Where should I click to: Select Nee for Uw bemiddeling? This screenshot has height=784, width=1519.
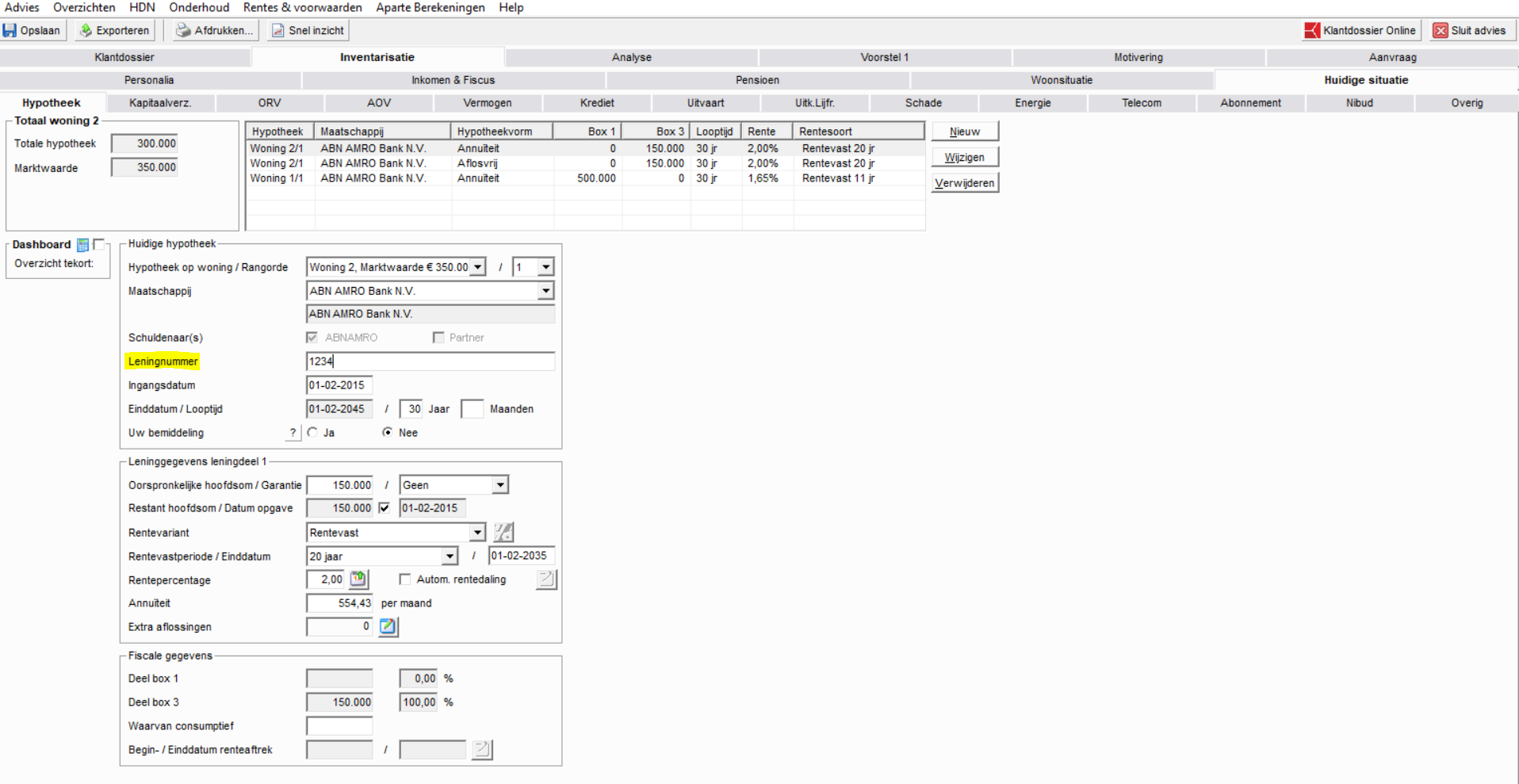tap(387, 433)
